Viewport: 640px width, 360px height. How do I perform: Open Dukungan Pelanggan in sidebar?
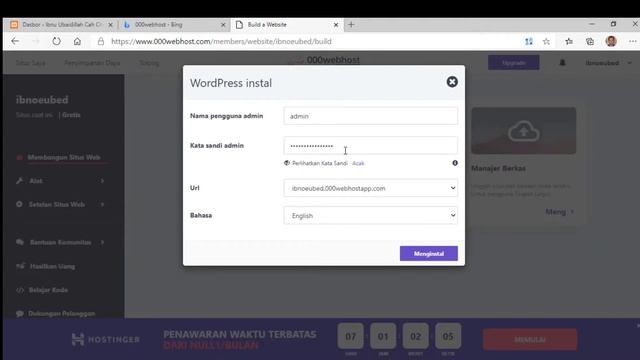pos(61,313)
